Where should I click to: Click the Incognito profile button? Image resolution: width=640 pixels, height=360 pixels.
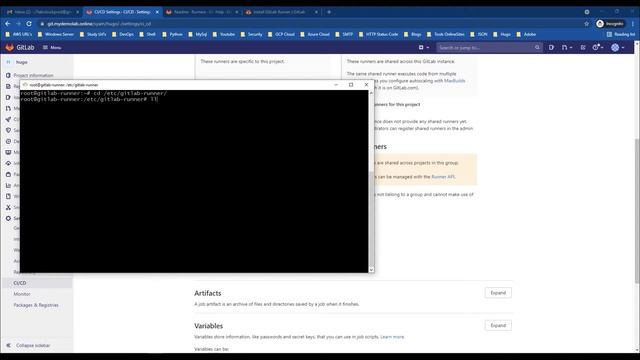click(x=610, y=24)
